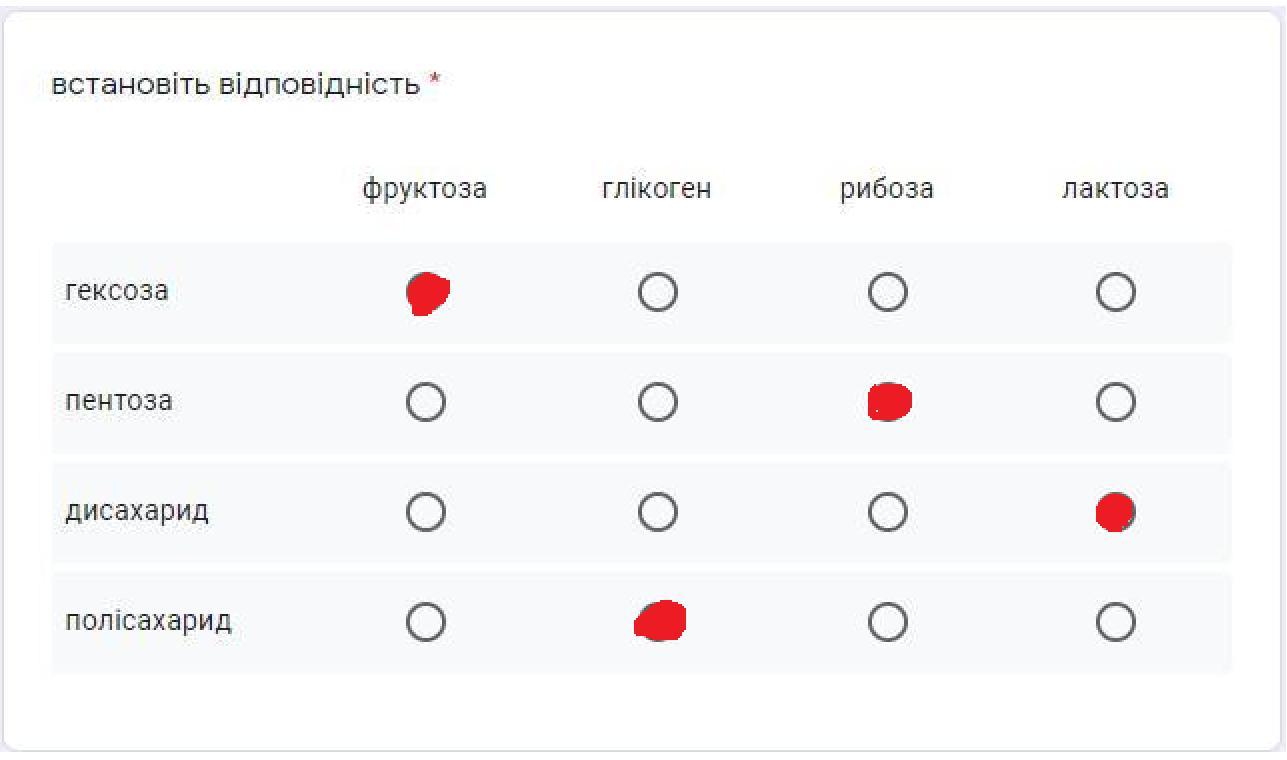
Task: Choose рибоза in the пентоза row
Action: coord(888,403)
